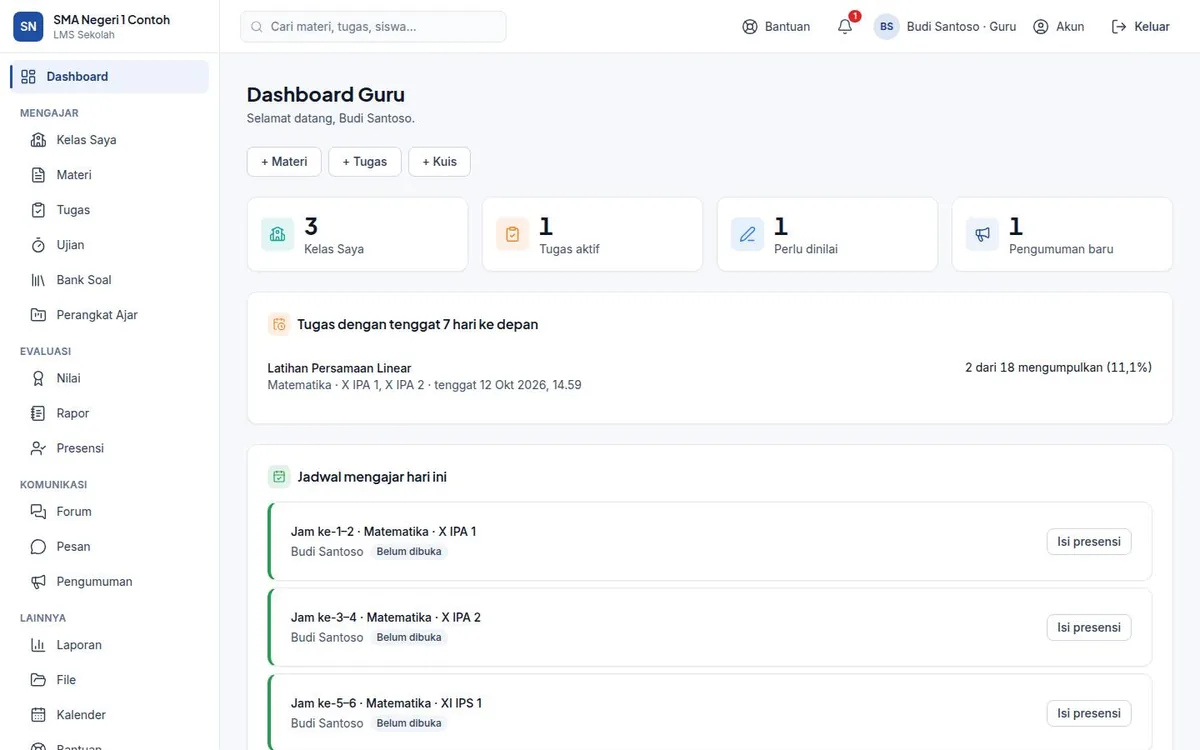The width and height of the screenshot is (1200, 750).
Task: Click schedule row Jam ke-1–2 Matematika X IPA 1
Action: point(710,541)
